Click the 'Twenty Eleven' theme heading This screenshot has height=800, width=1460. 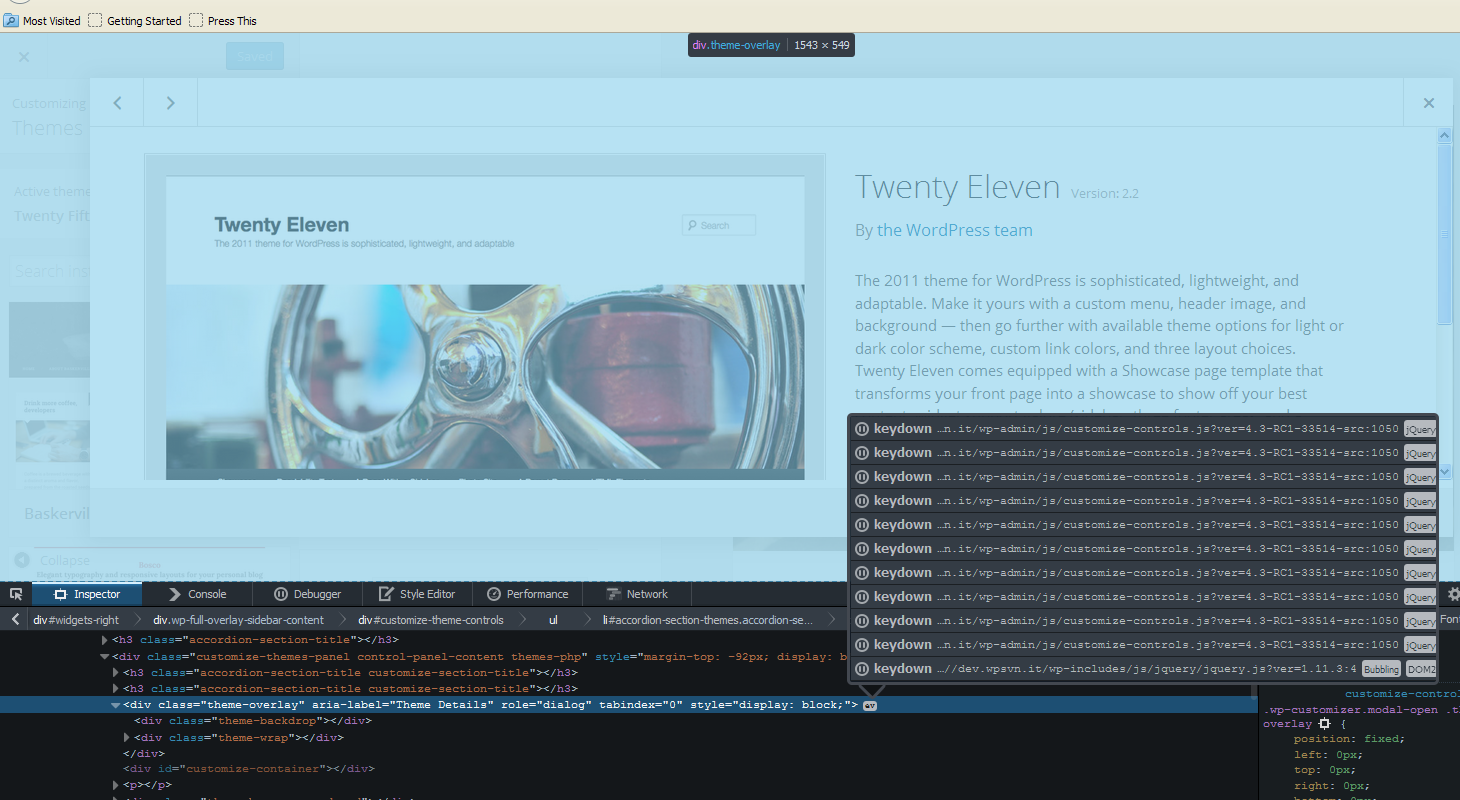[957, 187]
